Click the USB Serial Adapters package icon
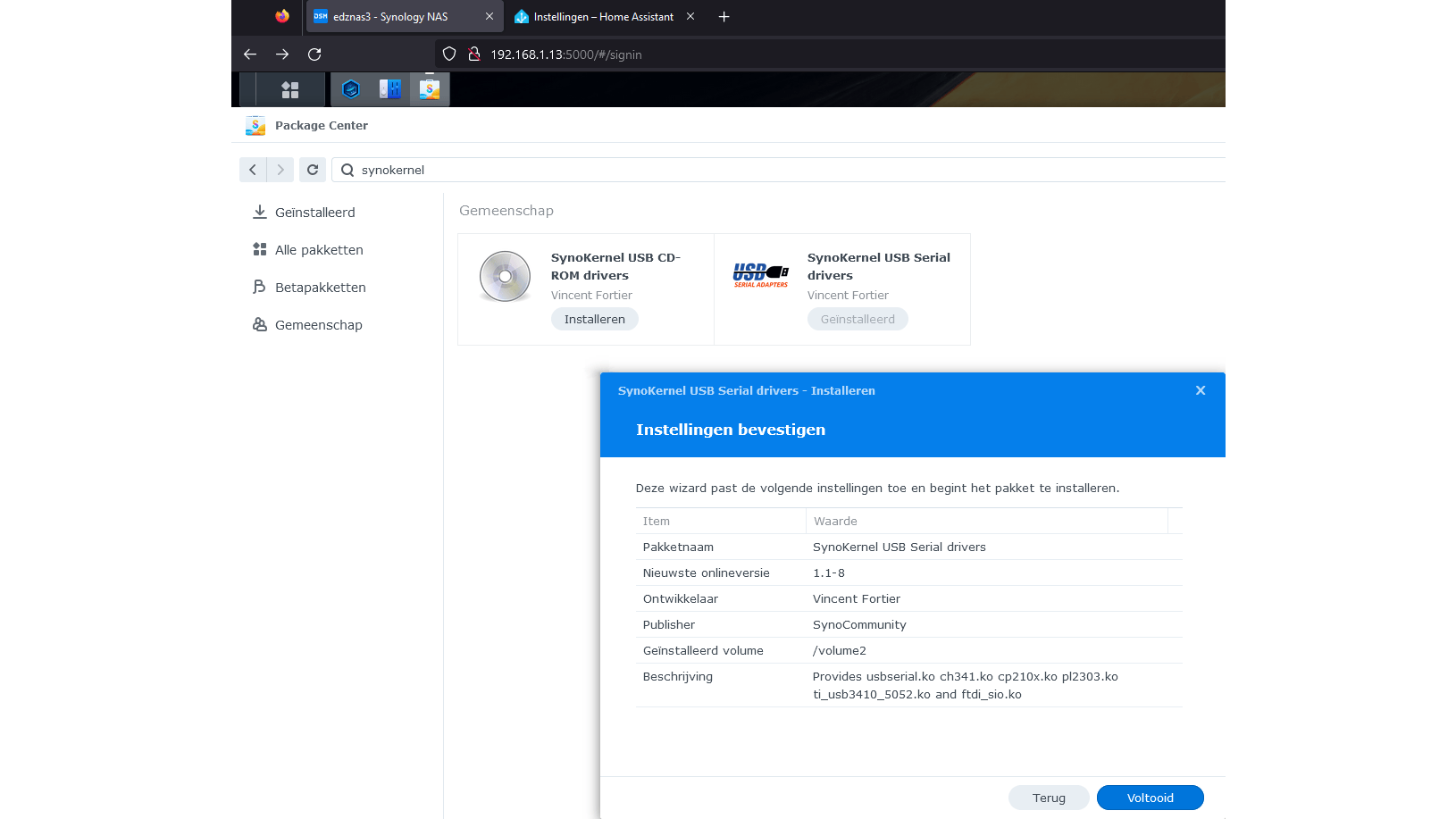1456x819 pixels. [761, 274]
